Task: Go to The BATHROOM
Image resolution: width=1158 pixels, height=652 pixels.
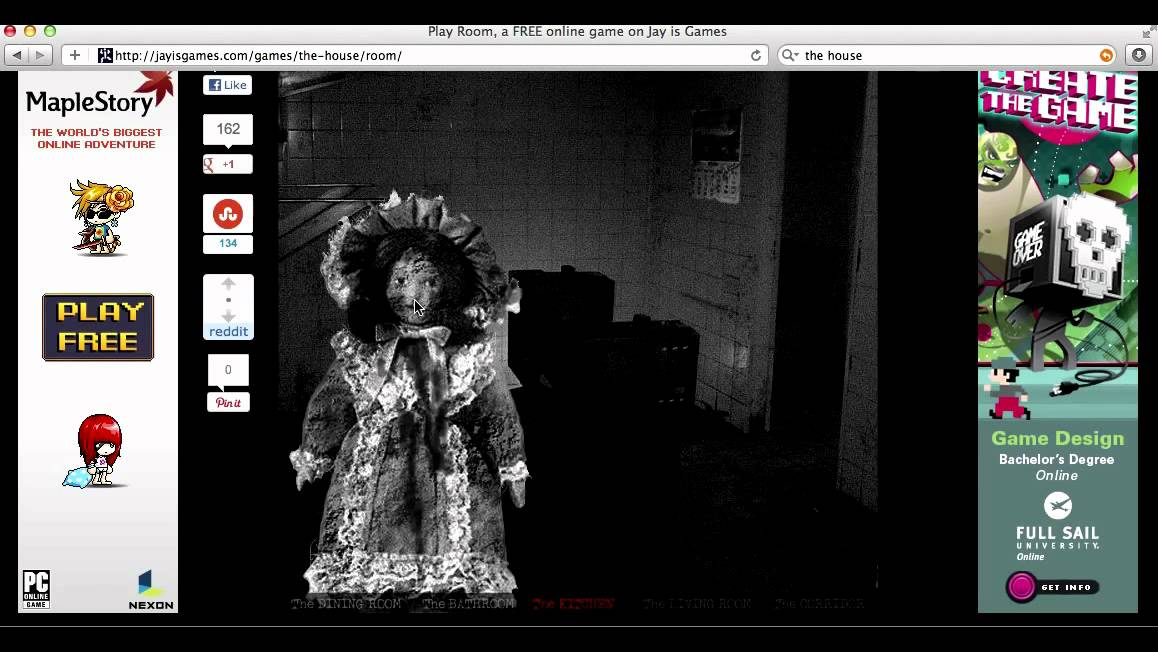Action: pos(468,604)
